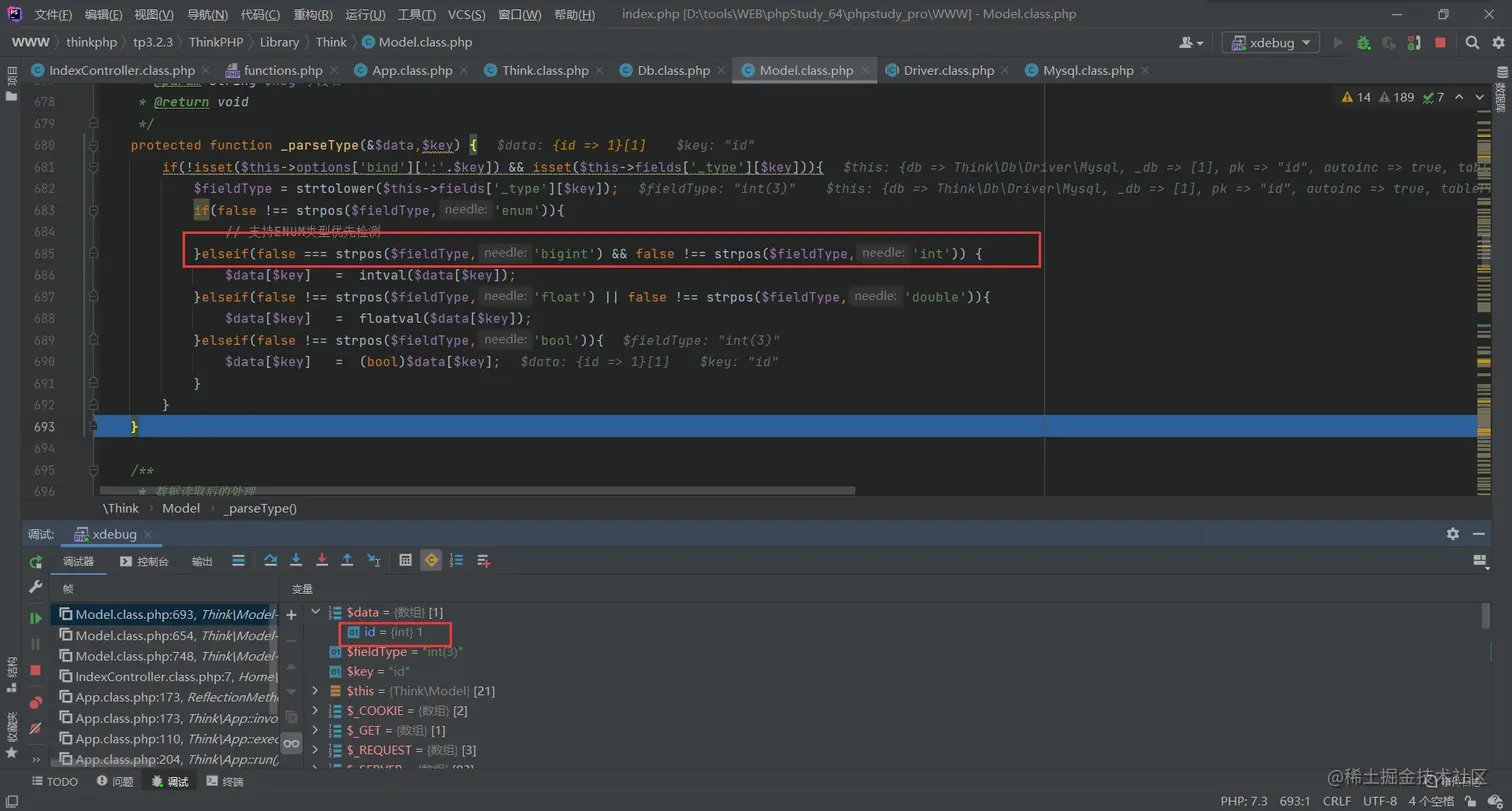Click Rerun xdebug green icon

[36, 561]
